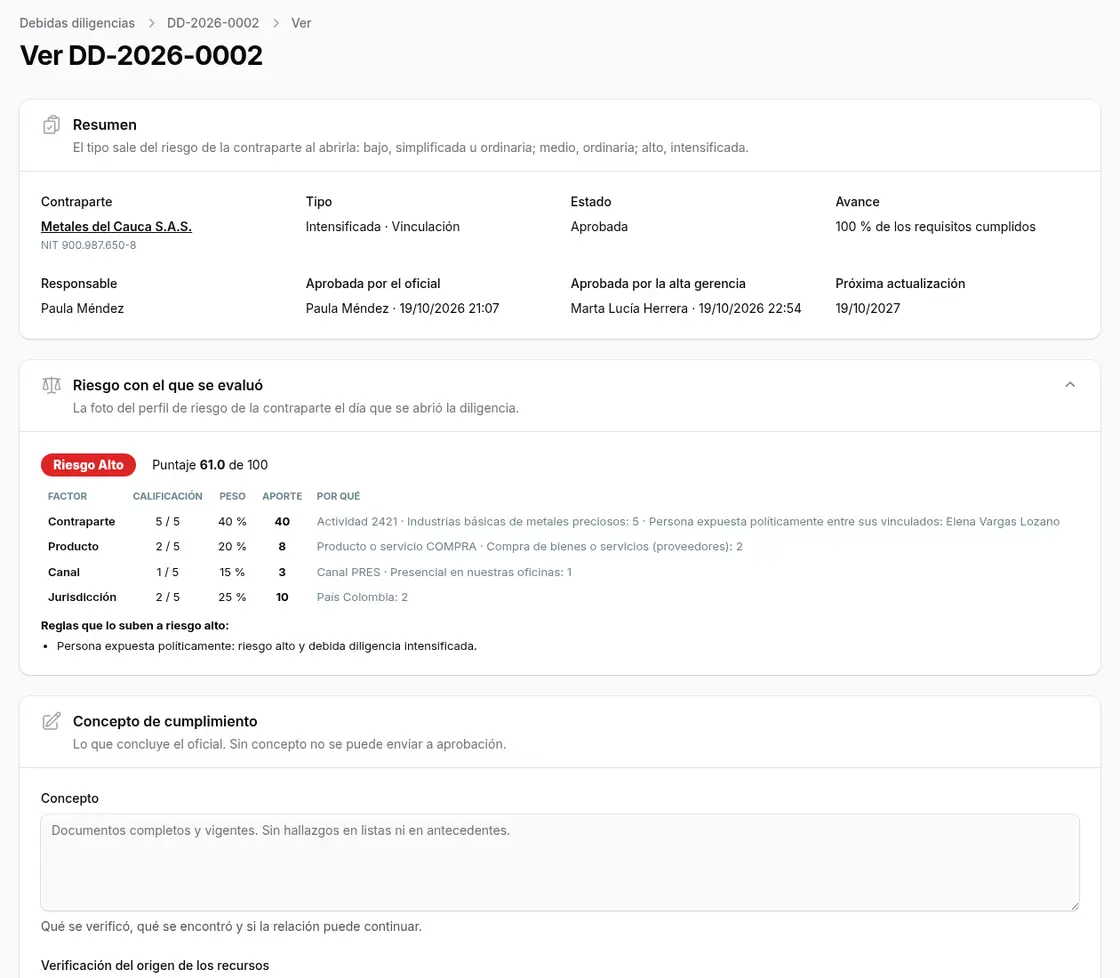Click the Resumen clipboard icon
The width and height of the screenshot is (1120, 978).
[x=51, y=125]
